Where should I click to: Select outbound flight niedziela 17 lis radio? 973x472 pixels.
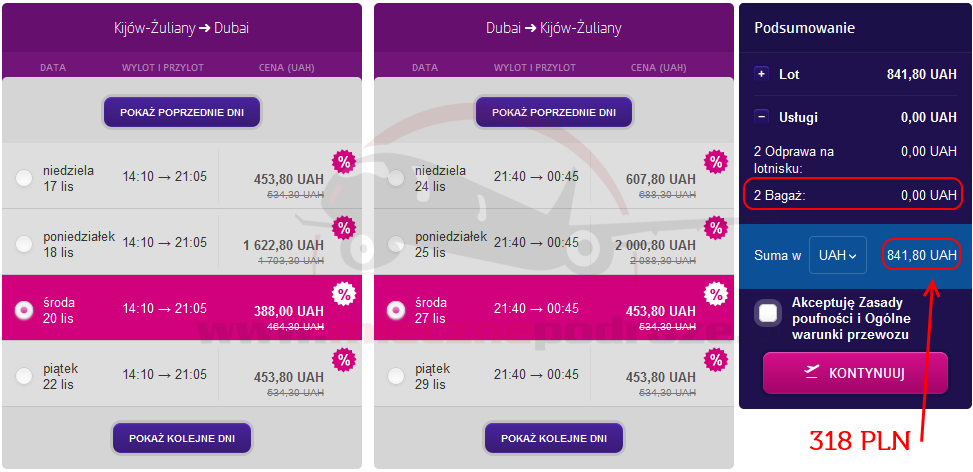click(x=24, y=178)
